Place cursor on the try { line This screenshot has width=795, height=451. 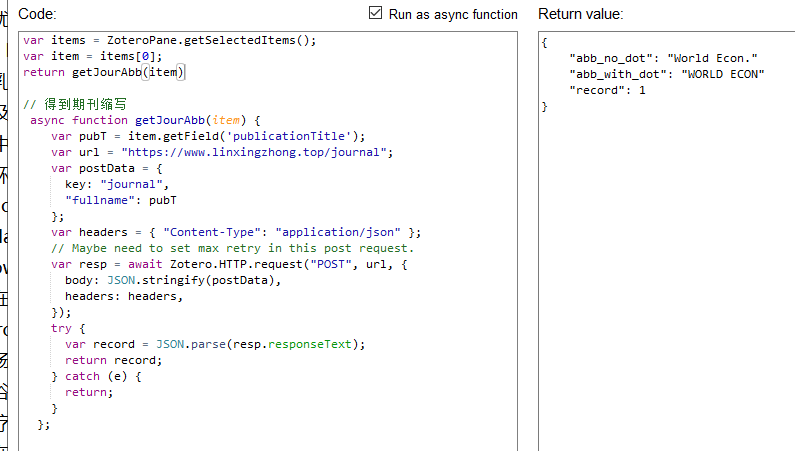point(68,328)
